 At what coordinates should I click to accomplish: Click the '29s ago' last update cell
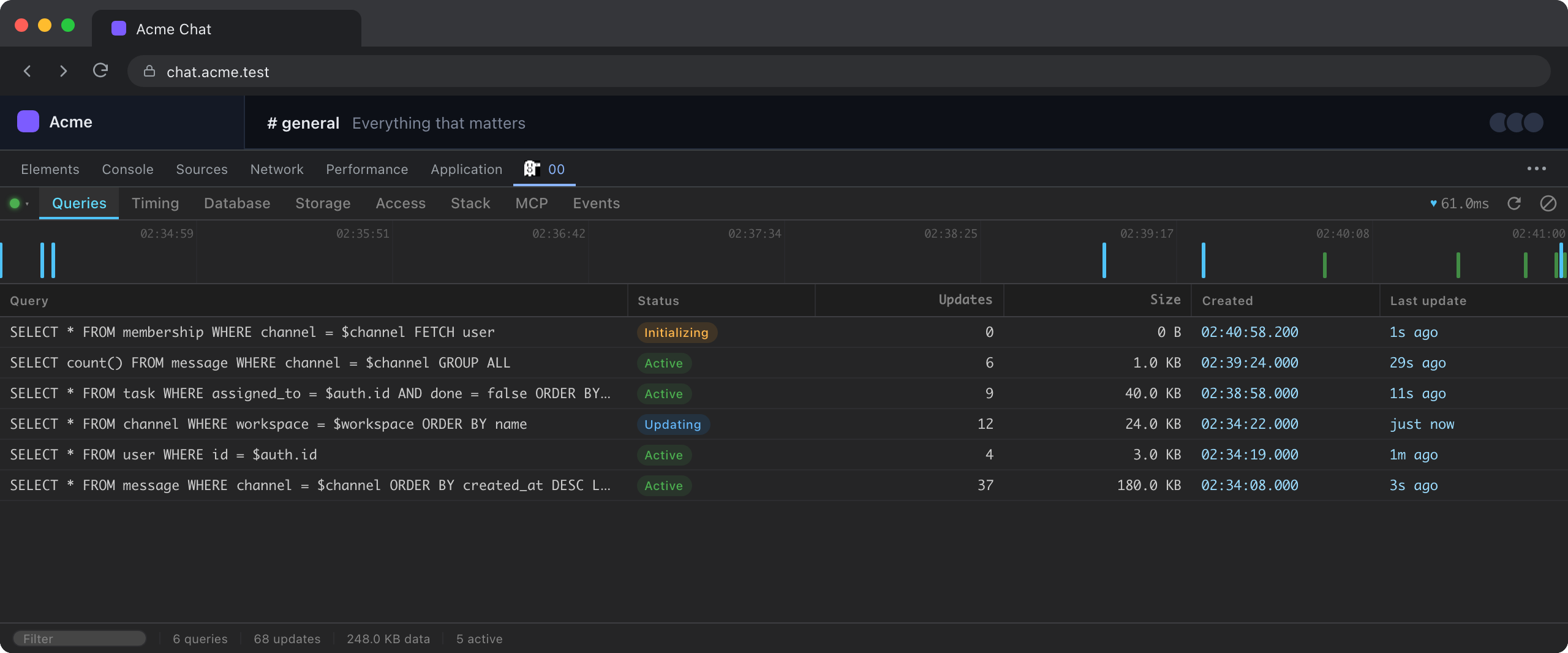1417,363
